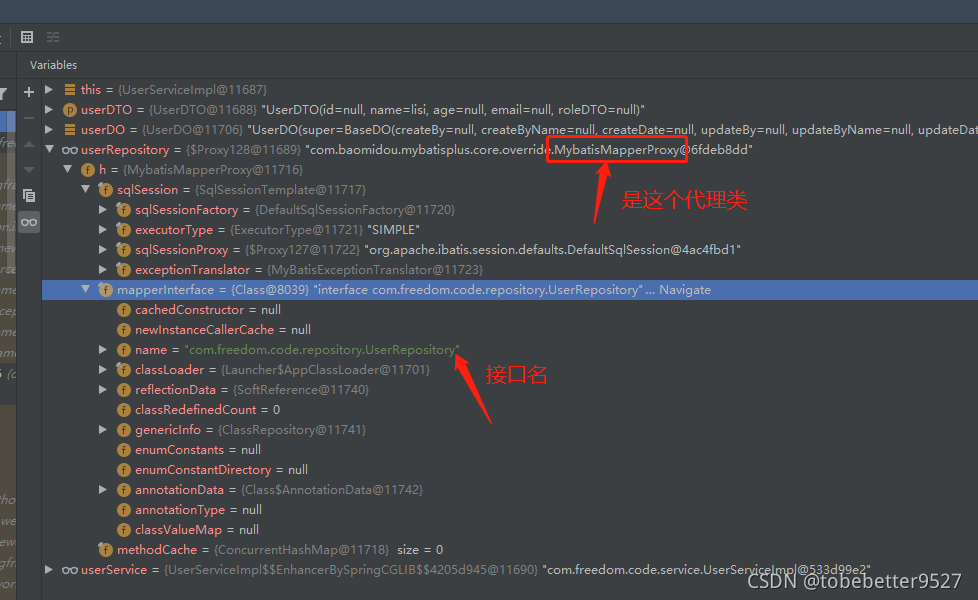Collapse the h MybatisMapperProxy node

click(67, 169)
